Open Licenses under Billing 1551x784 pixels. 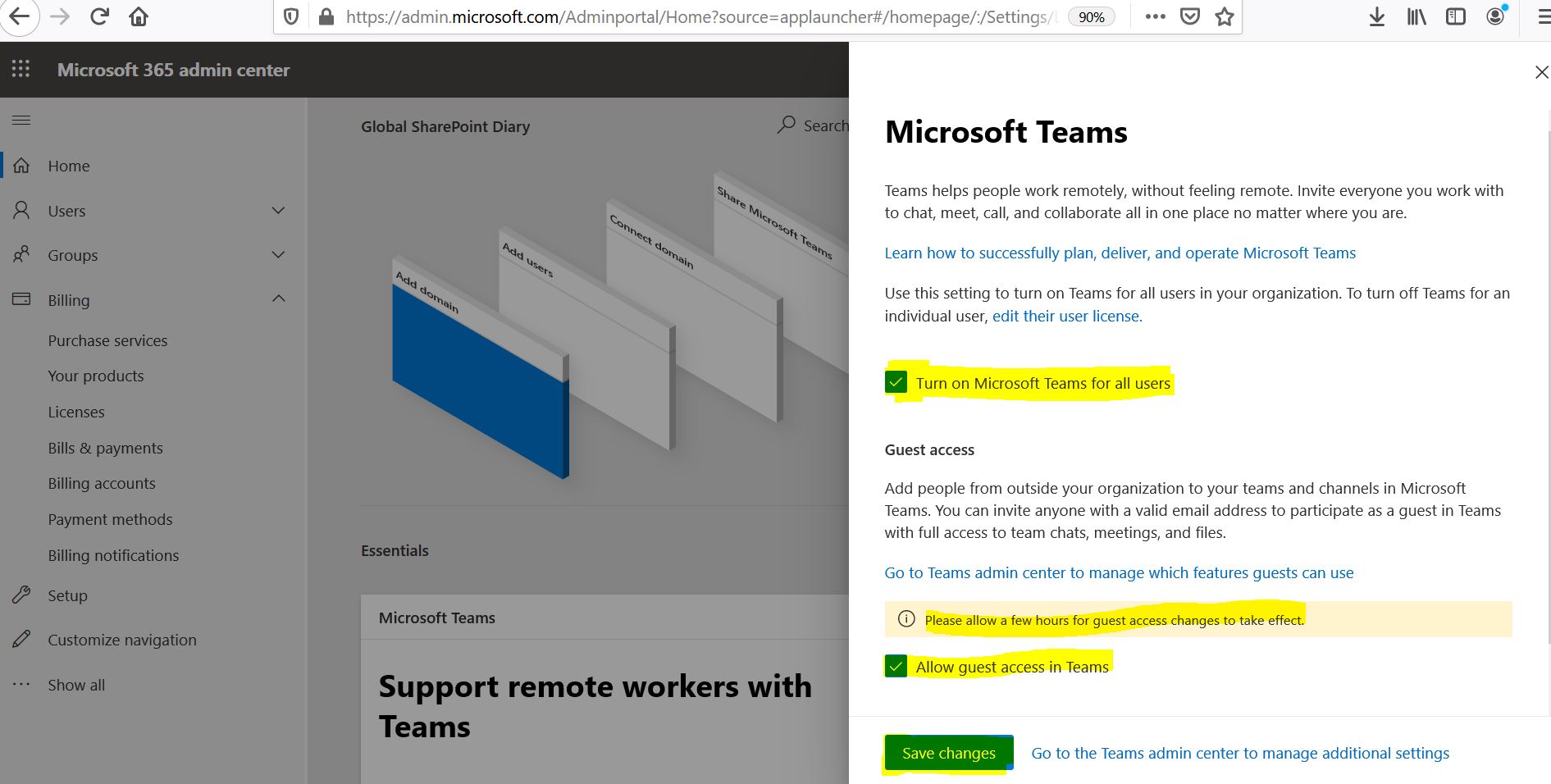(x=76, y=412)
